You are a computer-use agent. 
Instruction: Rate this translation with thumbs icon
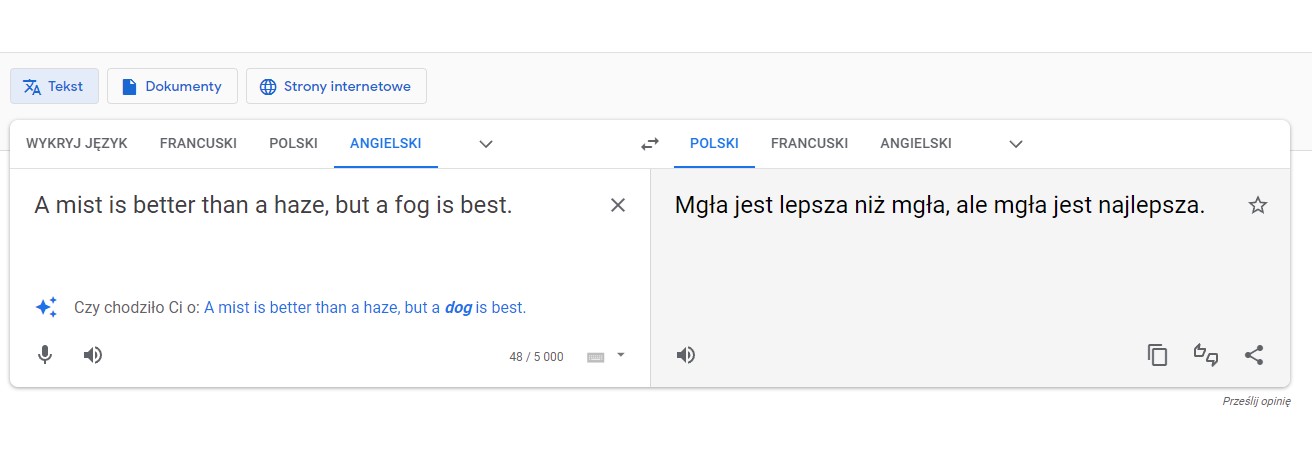(1206, 355)
